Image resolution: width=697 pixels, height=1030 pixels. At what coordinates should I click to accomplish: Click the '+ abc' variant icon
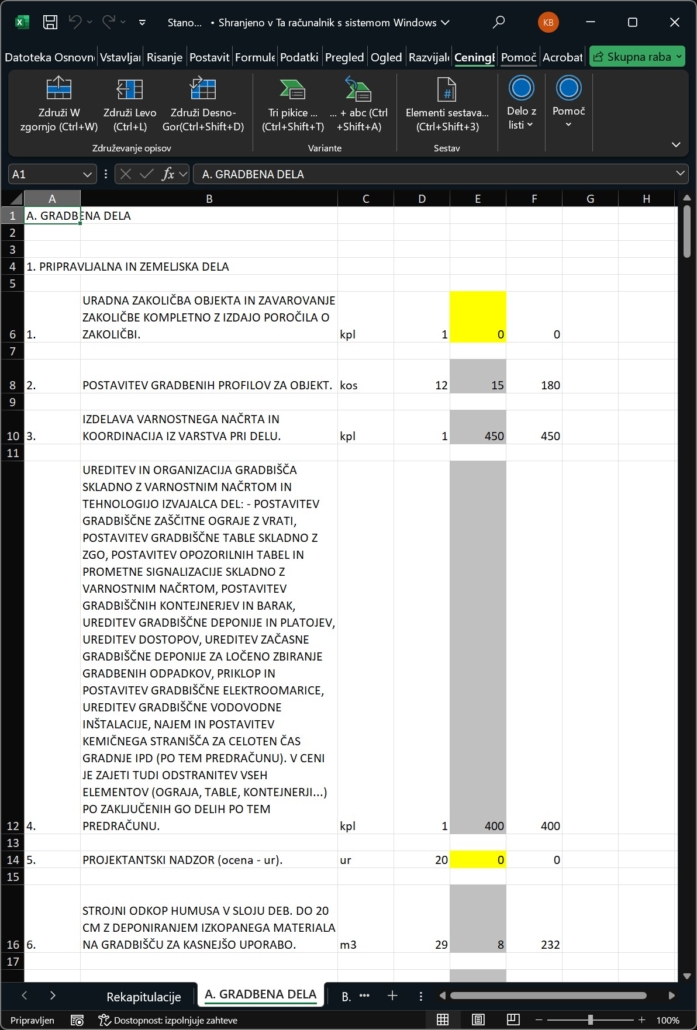pos(358,89)
